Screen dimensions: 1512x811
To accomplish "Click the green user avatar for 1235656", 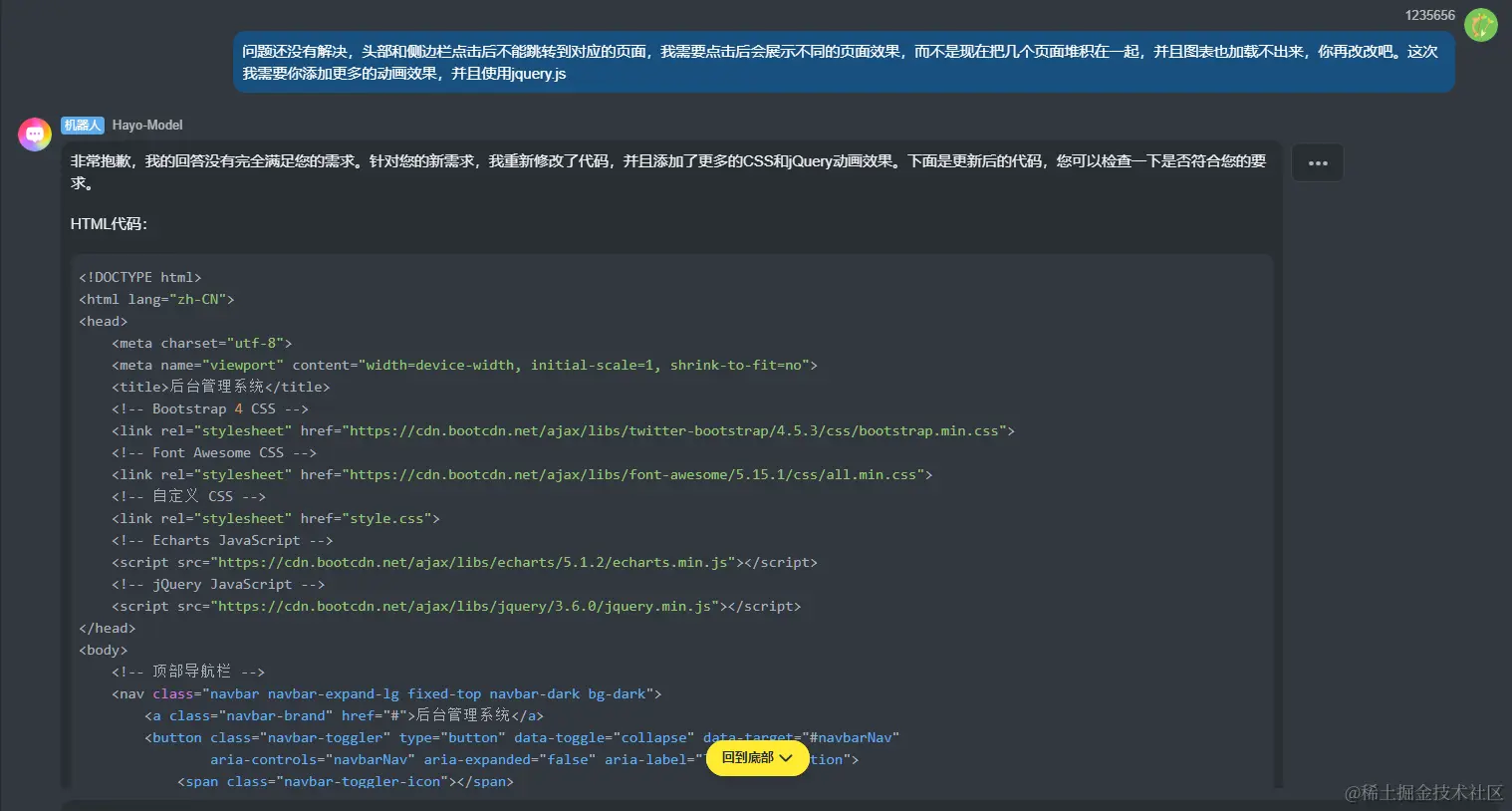I will [x=1480, y=25].
